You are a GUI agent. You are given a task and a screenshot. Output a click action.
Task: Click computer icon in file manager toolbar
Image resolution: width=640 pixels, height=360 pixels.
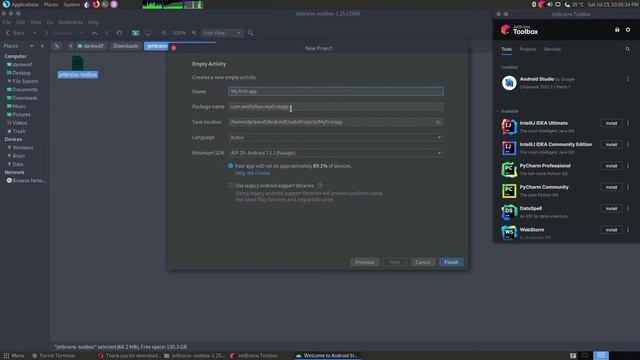pyautogui.click(x=148, y=33)
